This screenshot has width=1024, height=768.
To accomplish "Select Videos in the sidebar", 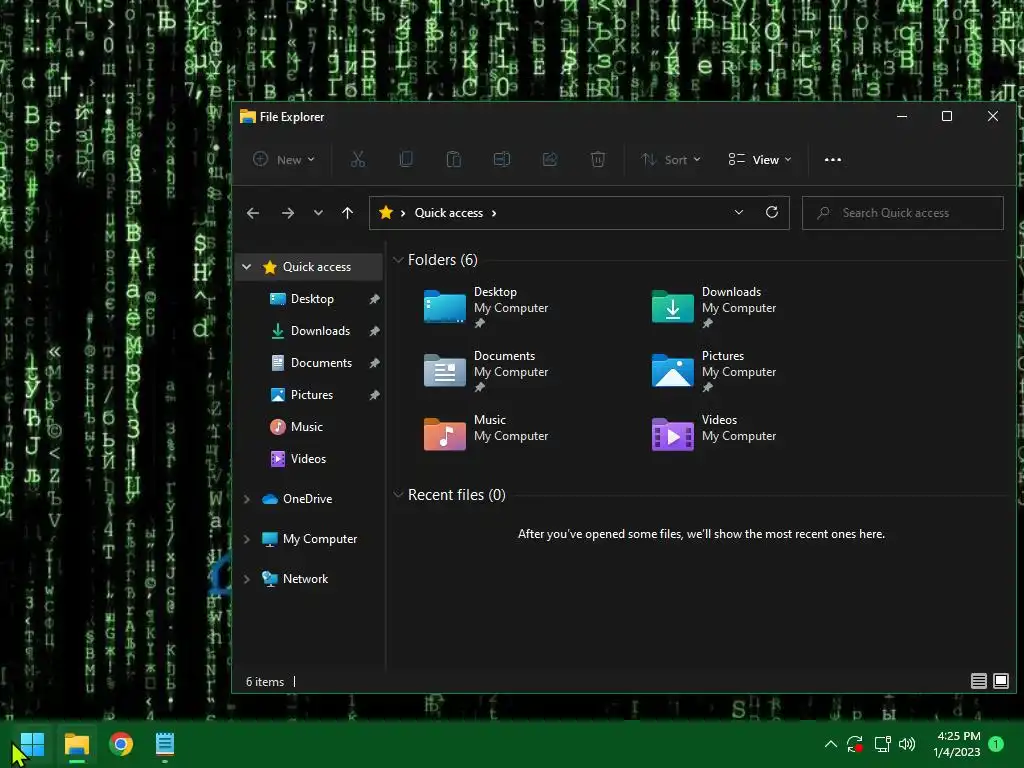I will point(308,458).
